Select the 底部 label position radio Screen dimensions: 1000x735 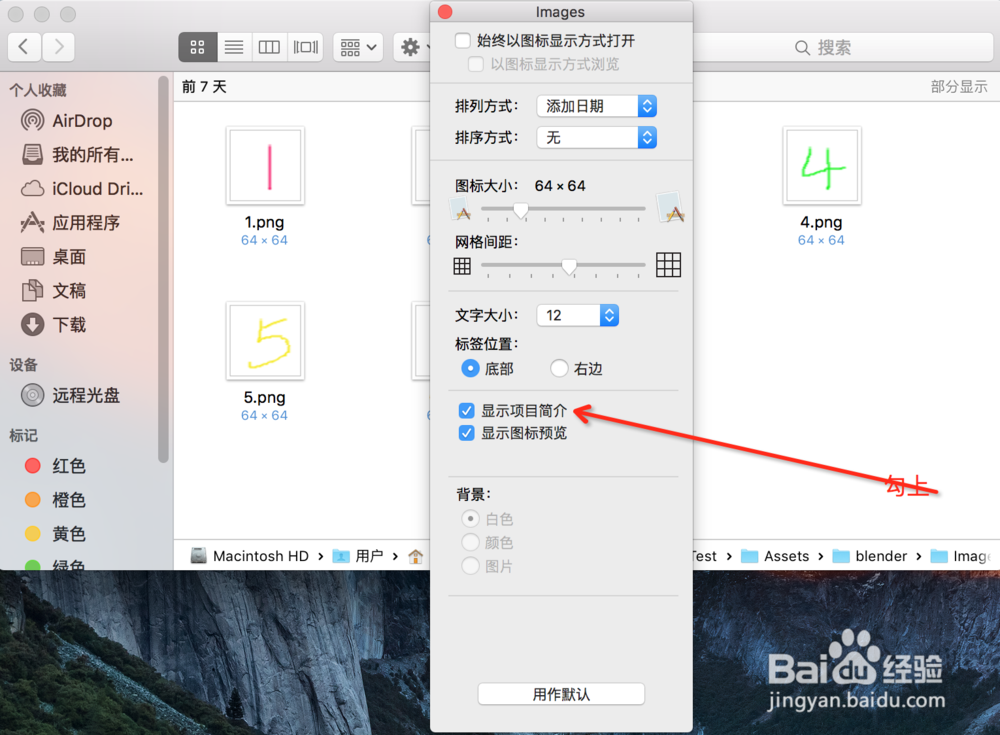[x=470, y=368]
